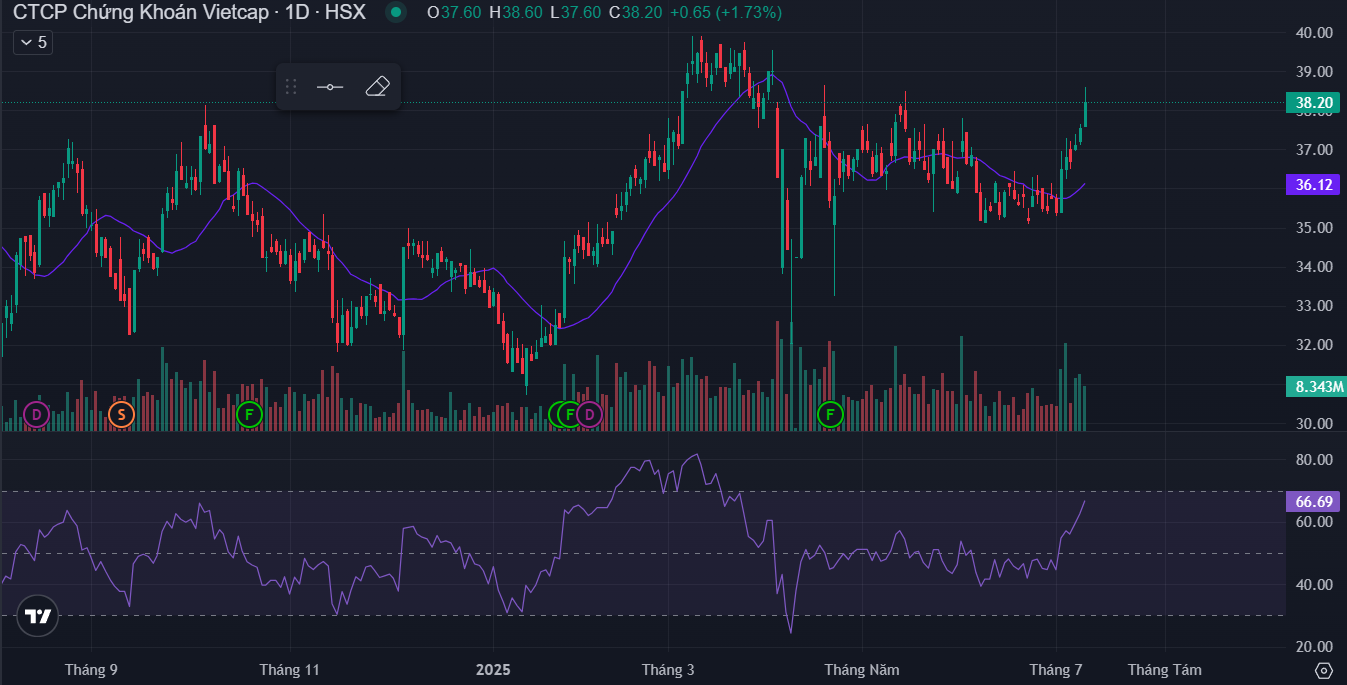Screen dimensions: 1347x685
Task: Click the Tháng 3 time axis label
Action: (668, 670)
